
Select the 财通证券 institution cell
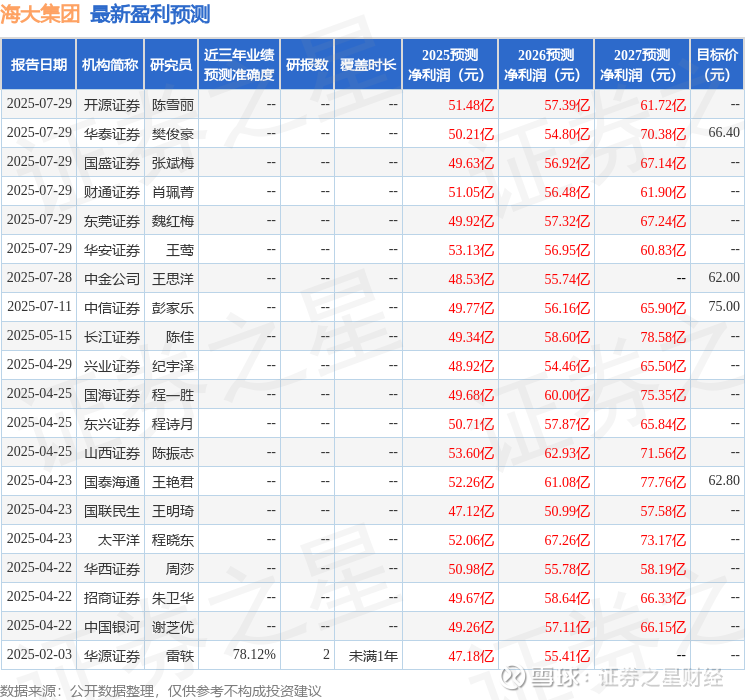pos(112,192)
